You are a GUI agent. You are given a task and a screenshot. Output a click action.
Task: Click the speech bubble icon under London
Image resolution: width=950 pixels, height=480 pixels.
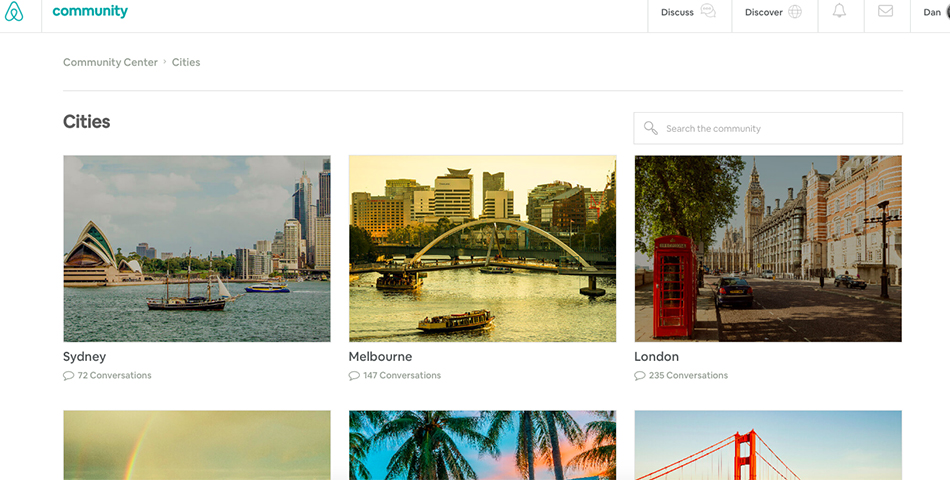pos(640,376)
